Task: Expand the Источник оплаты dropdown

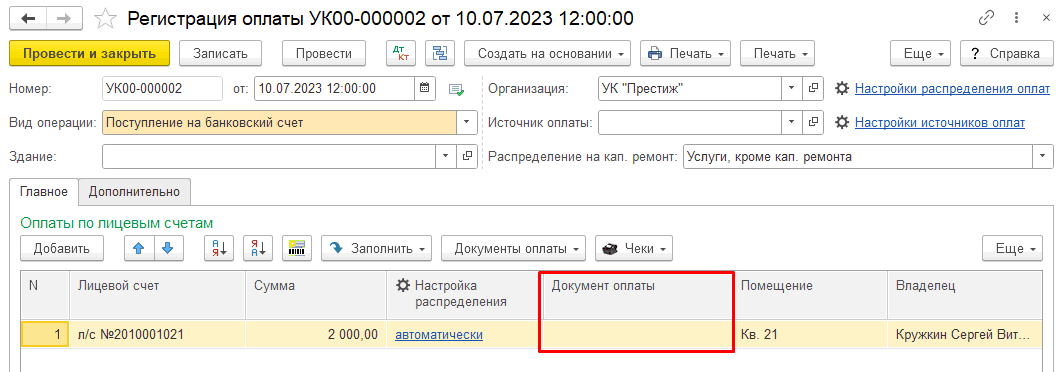Action: (793, 122)
